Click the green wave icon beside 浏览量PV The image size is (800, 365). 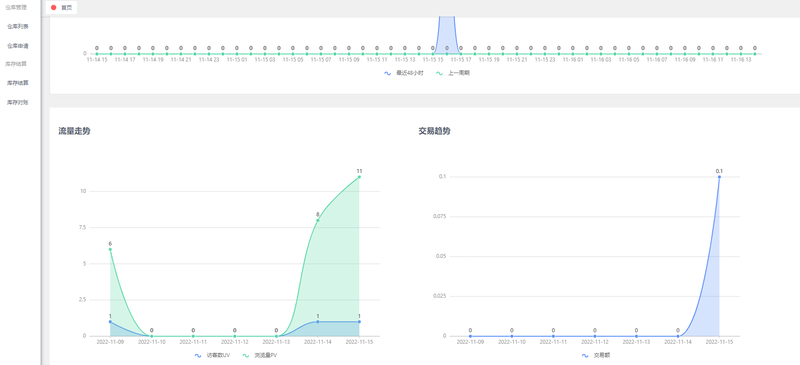point(246,355)
